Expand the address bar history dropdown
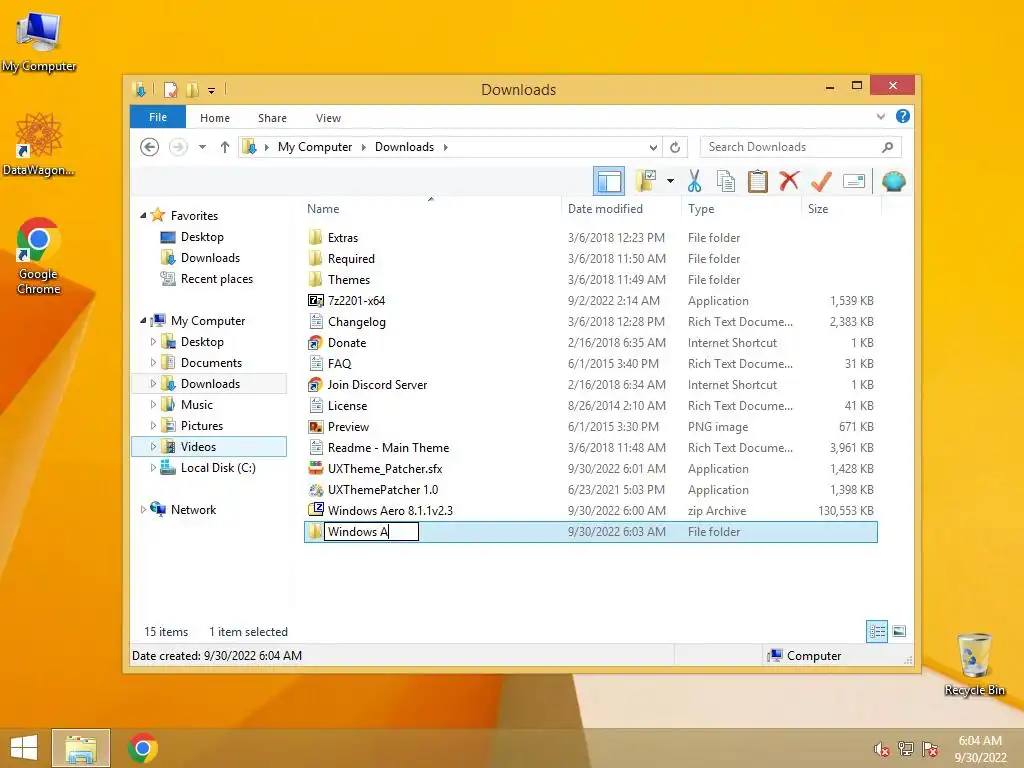Screen dimensions: 1024x768 653,147
